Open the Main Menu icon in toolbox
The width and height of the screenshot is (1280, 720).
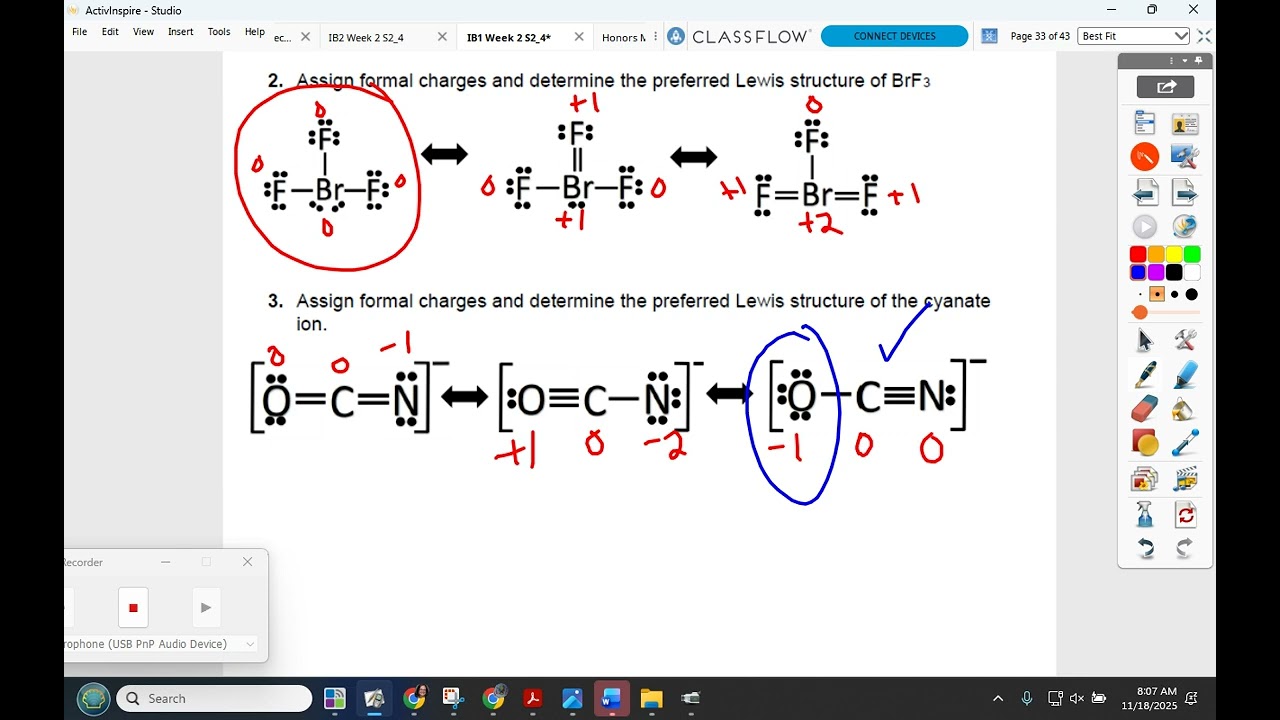[x=1145, y=124]
